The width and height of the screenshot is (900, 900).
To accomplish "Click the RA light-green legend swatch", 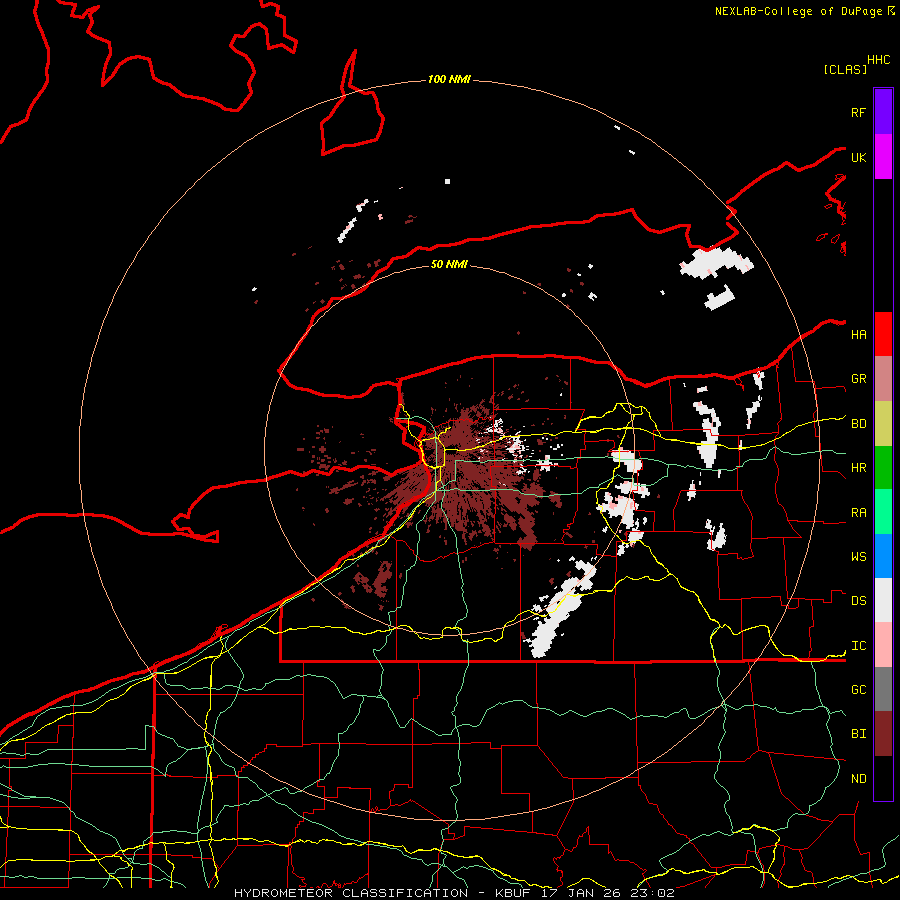I will 883,512.
